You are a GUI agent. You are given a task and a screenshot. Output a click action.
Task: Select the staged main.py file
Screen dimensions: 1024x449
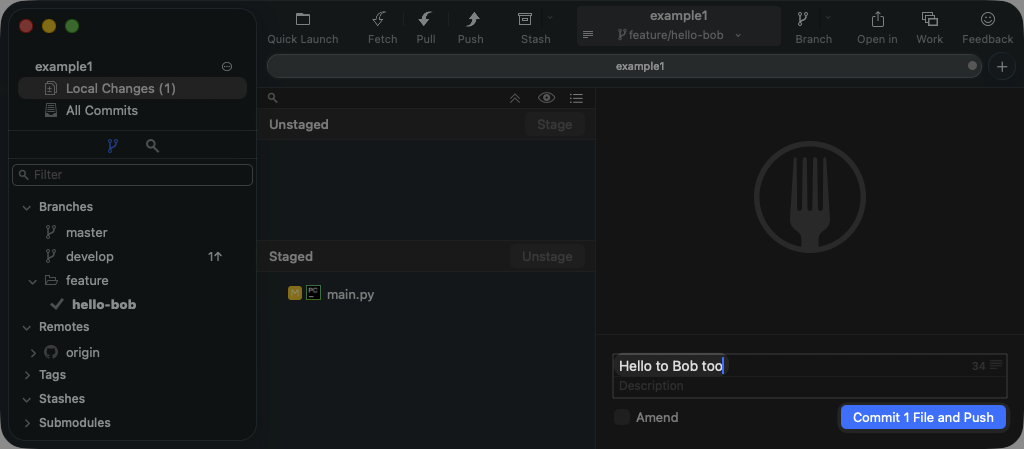[x=350, y=294]
